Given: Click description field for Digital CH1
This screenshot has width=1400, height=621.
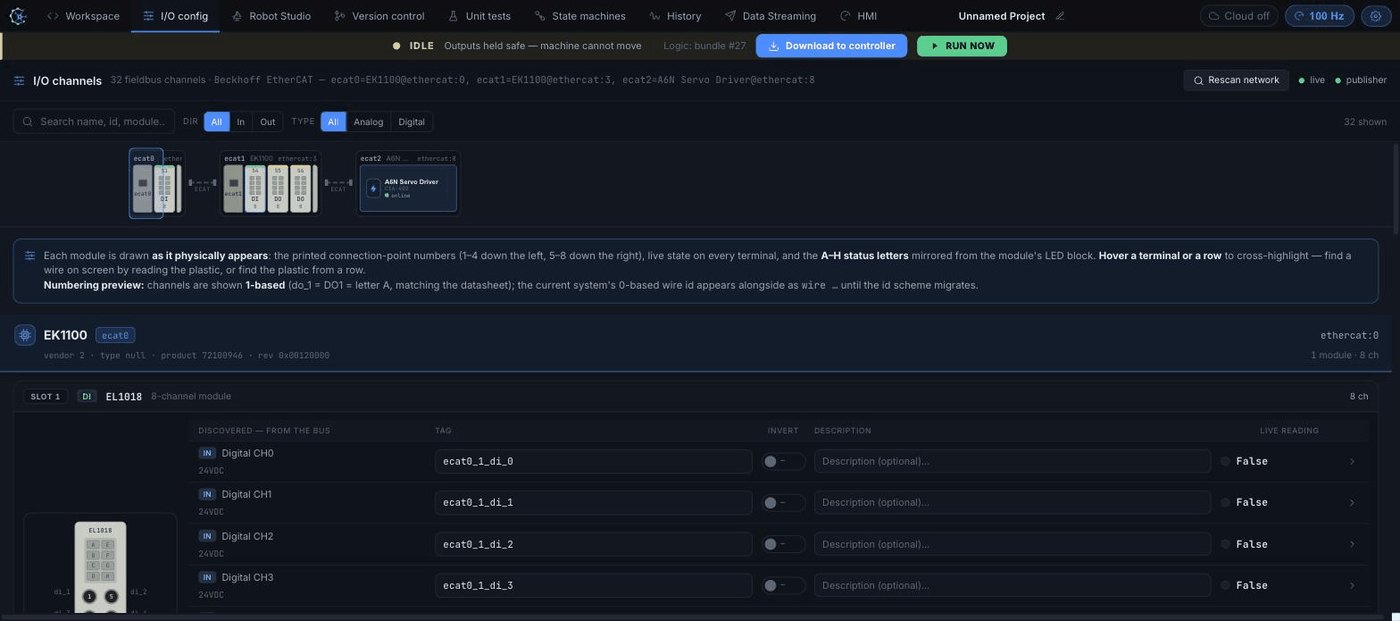Looking at the screenshot, I should (x=1012, y=502).
